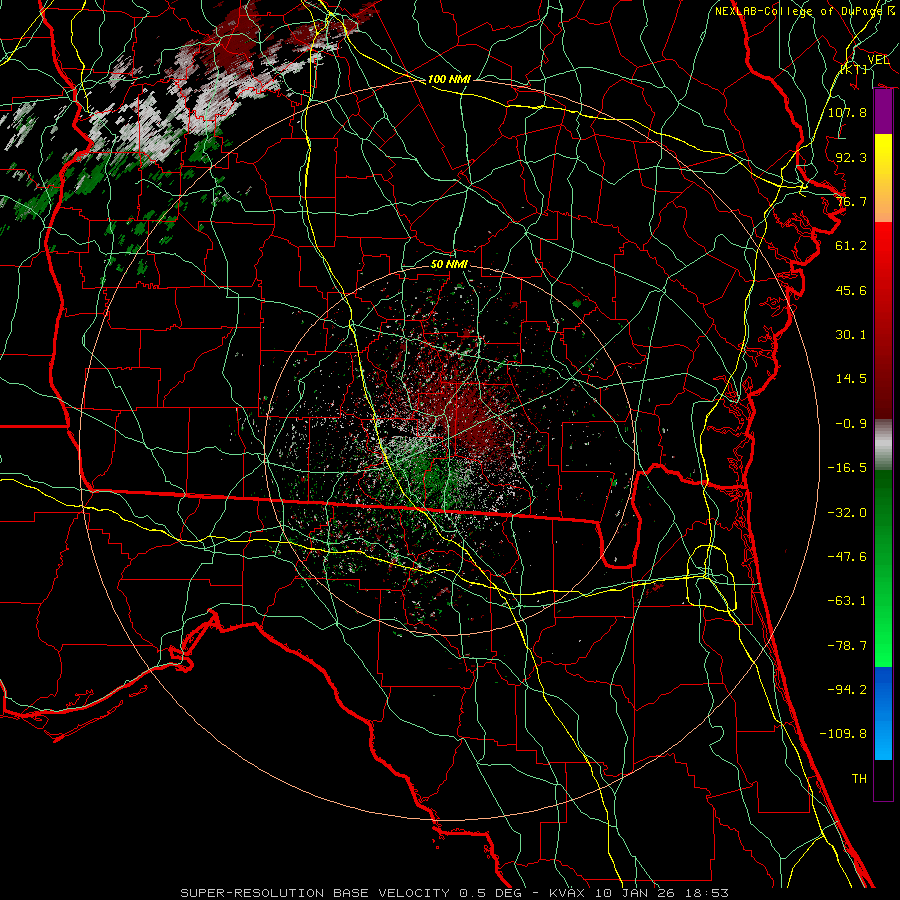The height and width of the screenshot is (900, 900).
Task: Pick the blue segment of the color bar
Action: [x=883, y=713]
